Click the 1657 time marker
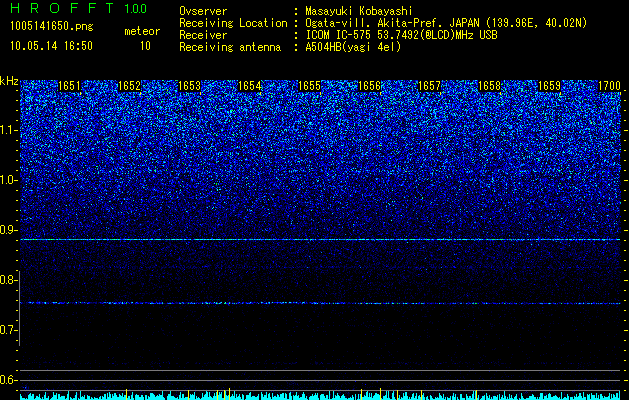The width and height of the screenshot is (629, 400). [x=429, y=86]
